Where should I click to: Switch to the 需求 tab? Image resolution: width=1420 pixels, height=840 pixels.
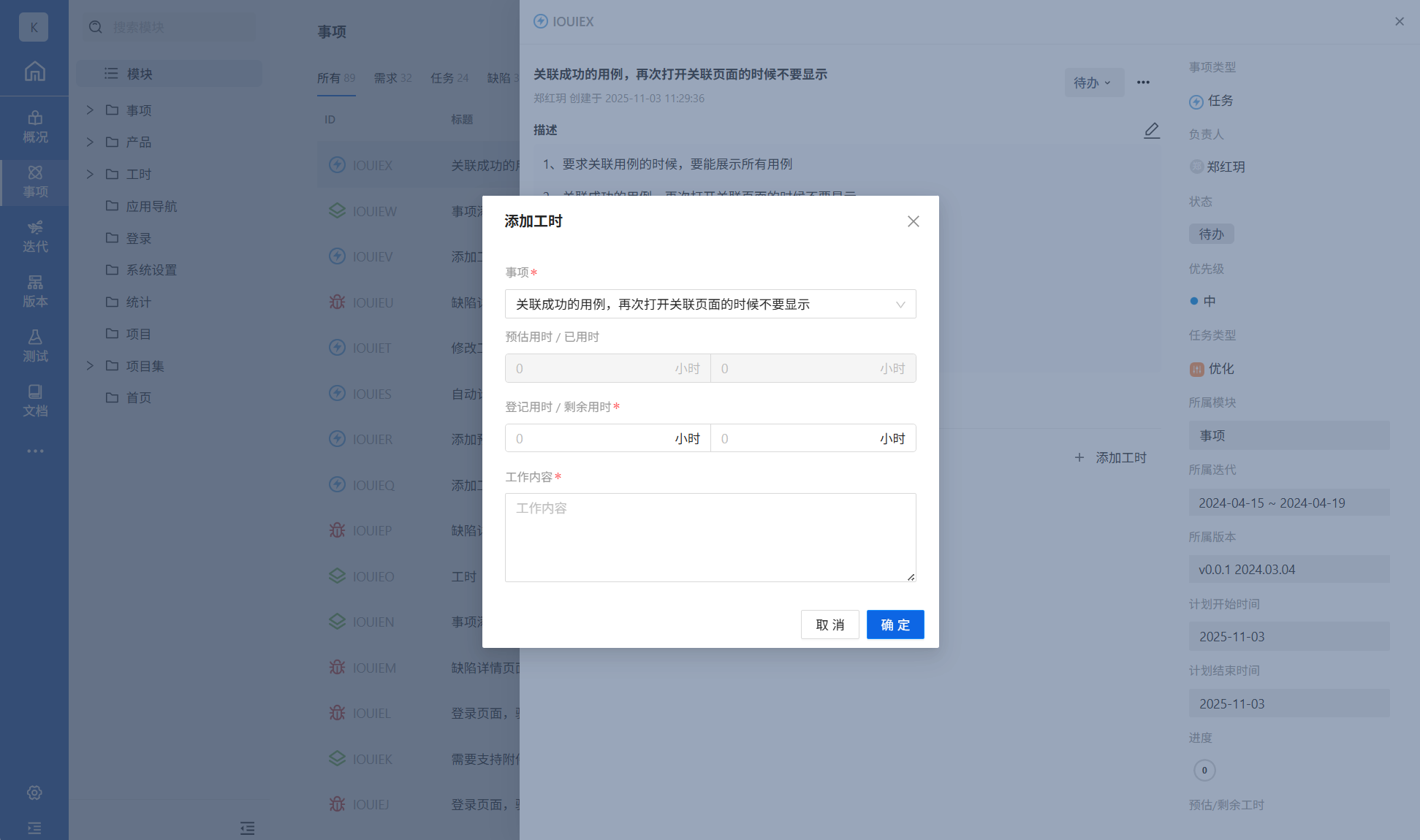pos(392,77)
